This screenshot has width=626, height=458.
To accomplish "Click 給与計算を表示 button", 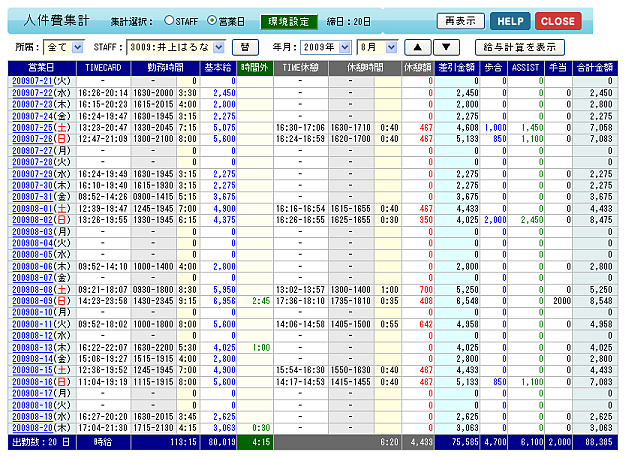I will (519, 47).
